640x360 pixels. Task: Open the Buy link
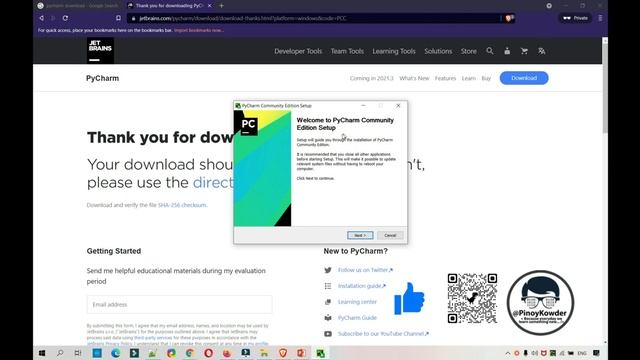point(486,78)
